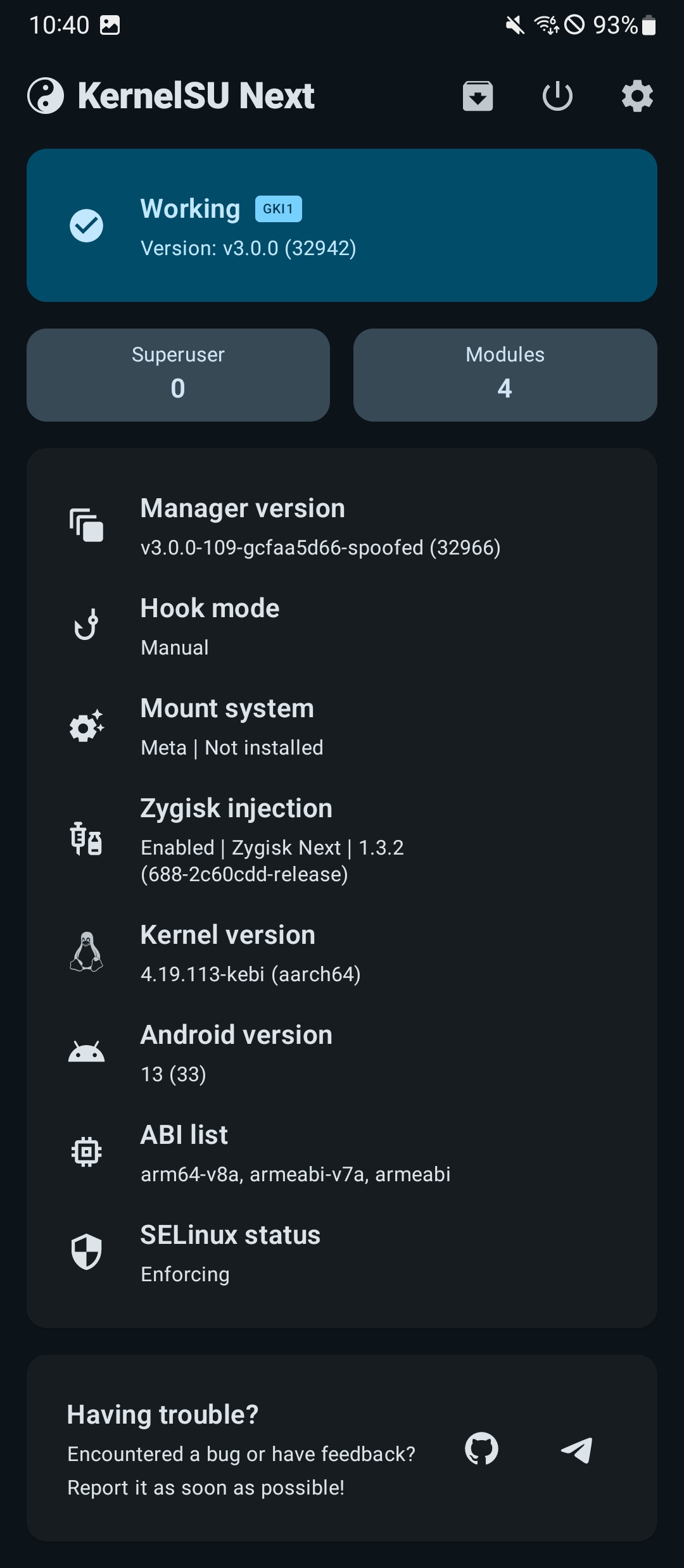This screenshot has height=1568, width=684.
Task: Tap the hook icon beside Hook mode
Action: [x=86, y=625]
